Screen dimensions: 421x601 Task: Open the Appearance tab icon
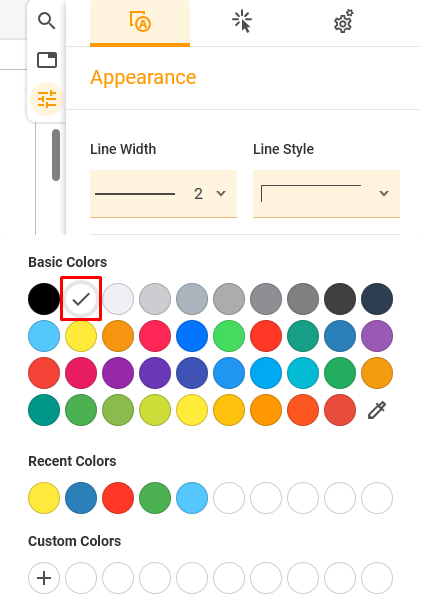coord(140,22)
